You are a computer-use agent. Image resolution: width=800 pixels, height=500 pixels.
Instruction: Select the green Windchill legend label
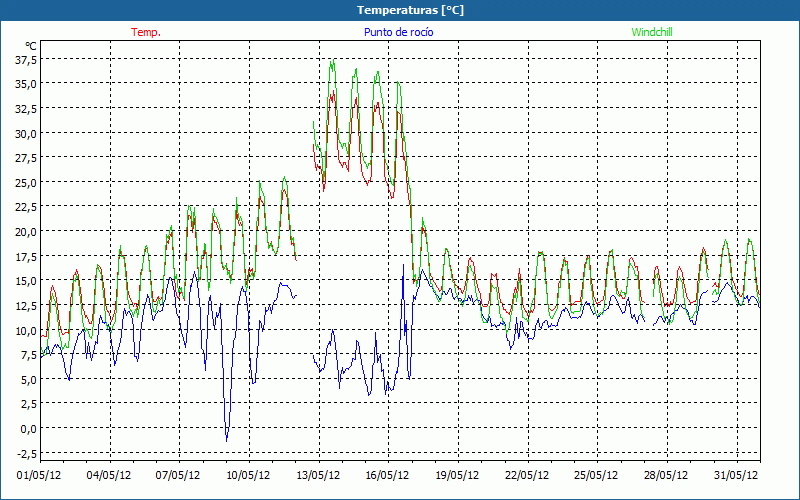click(652, 32)
